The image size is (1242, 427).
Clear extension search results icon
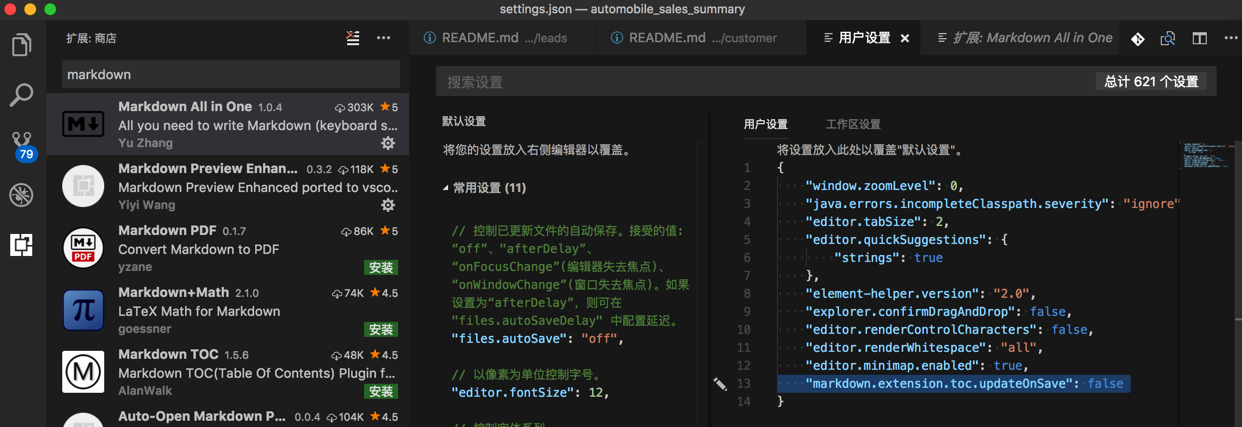(353, 38)
